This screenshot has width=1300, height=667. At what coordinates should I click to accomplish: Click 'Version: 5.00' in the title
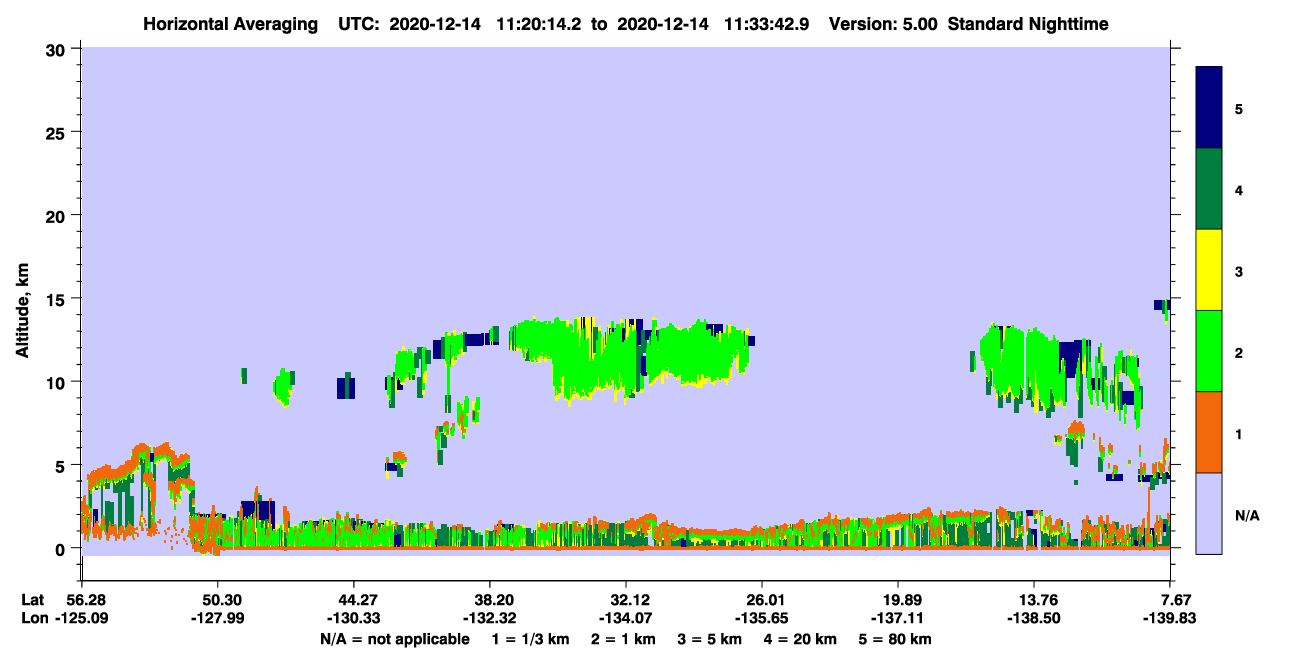tap(883, 24)
